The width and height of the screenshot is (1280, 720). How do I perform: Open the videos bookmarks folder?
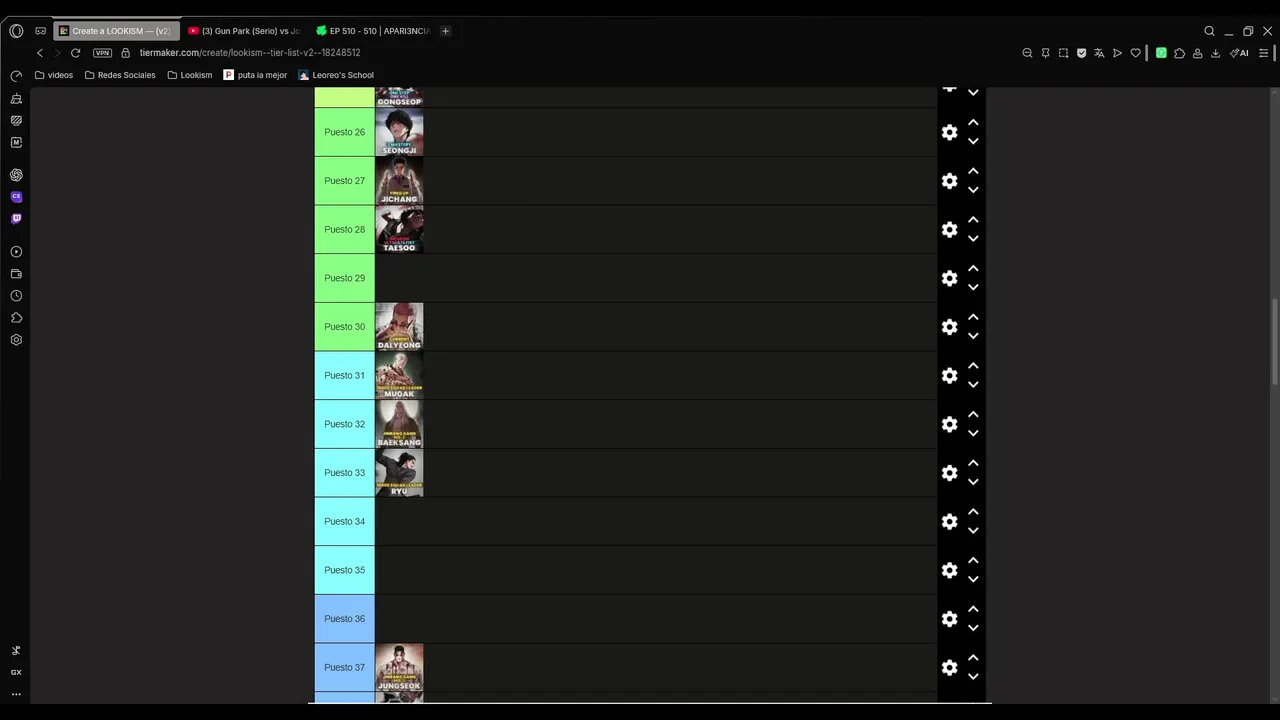[x=54, y=75]
